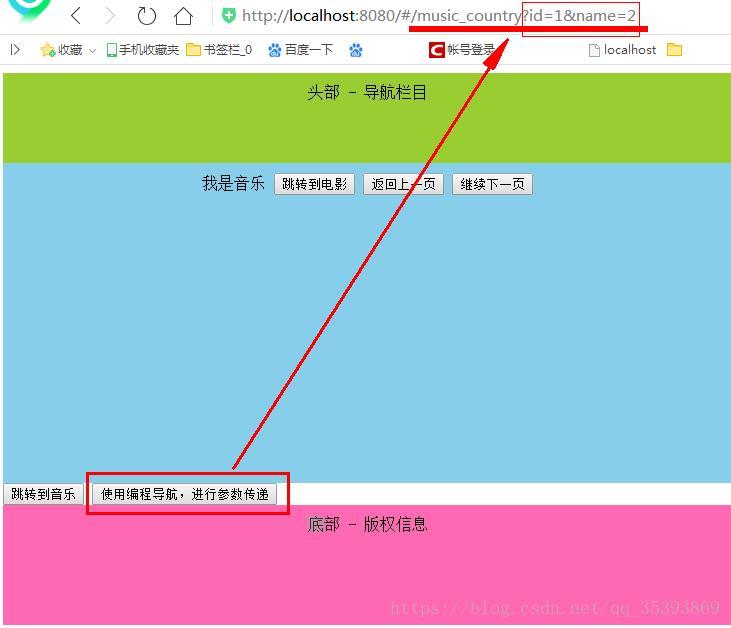Click 使用编程导航，进行参数传递 button

[185, 494]
